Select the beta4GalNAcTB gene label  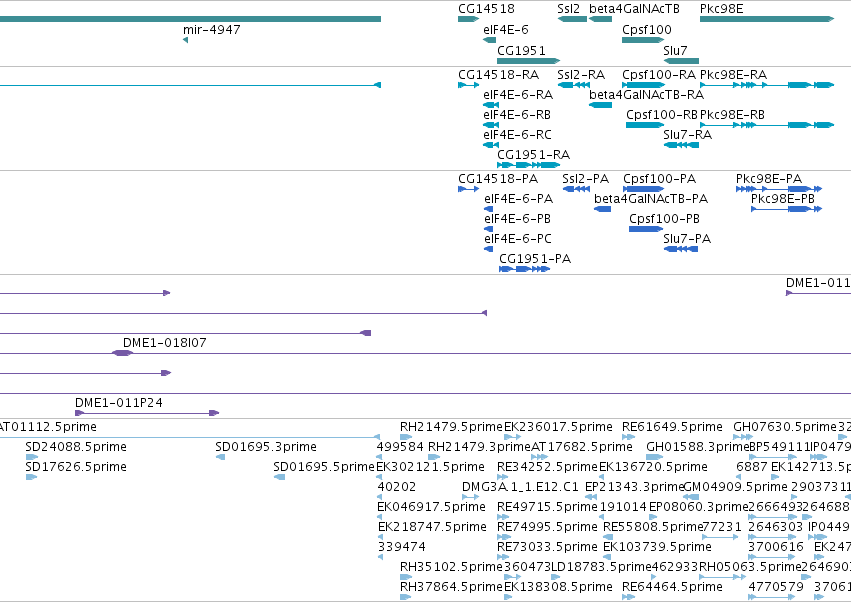coord(634,9)
